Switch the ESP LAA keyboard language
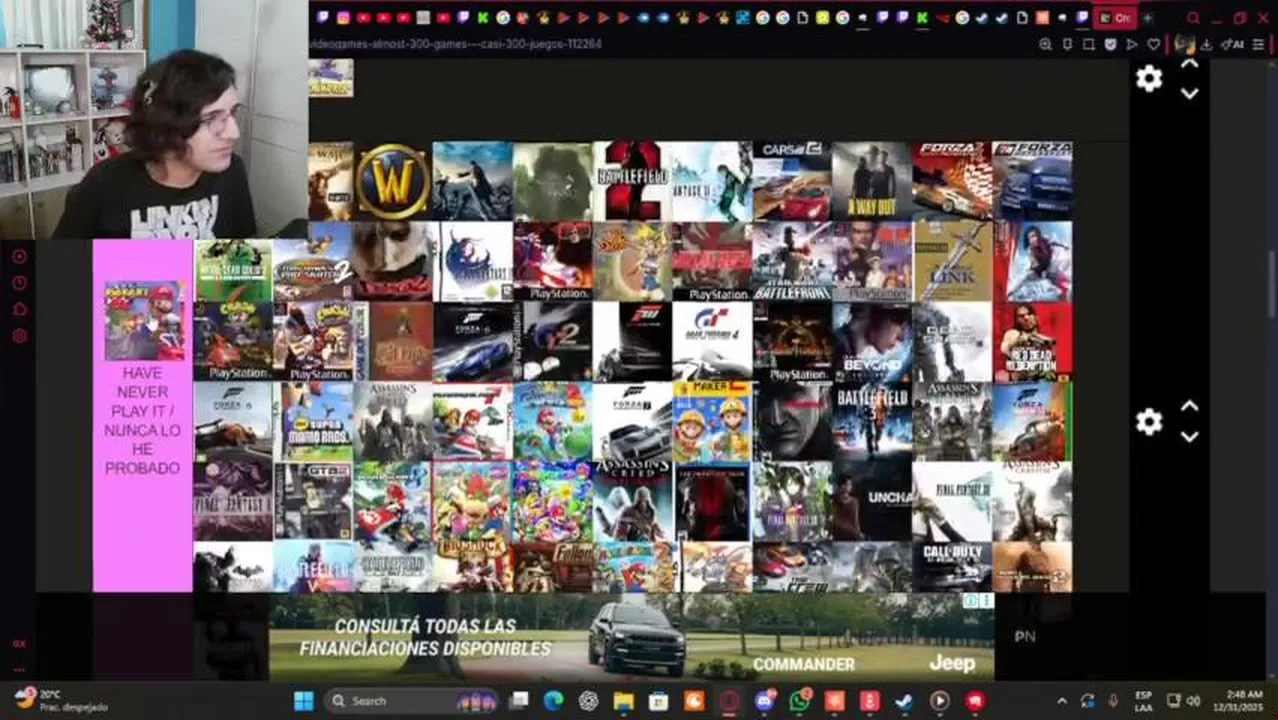This screenshot has width=1278, height=720. (1143, 701)
